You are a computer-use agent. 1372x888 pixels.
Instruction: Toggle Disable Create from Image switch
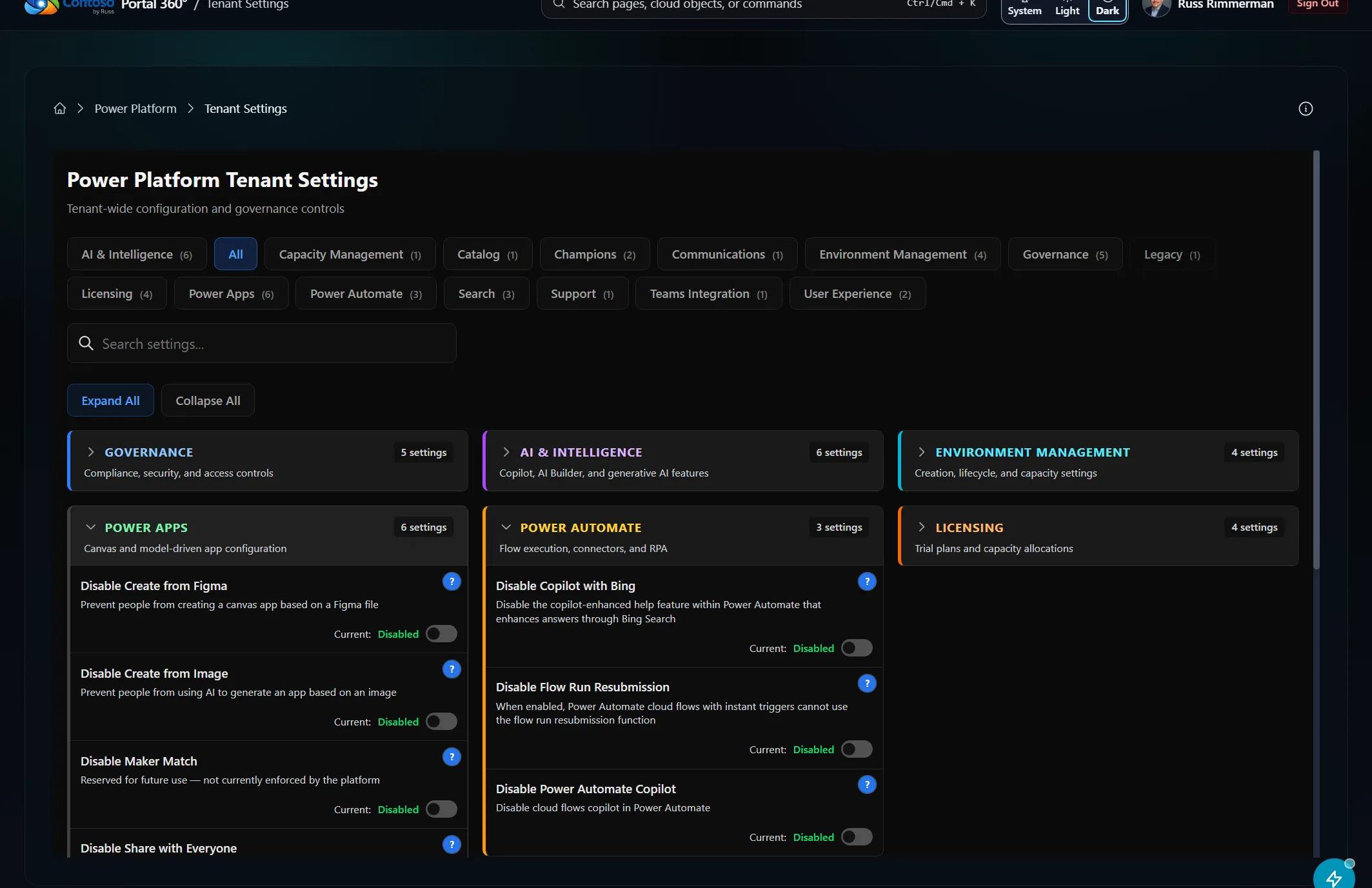441,722
